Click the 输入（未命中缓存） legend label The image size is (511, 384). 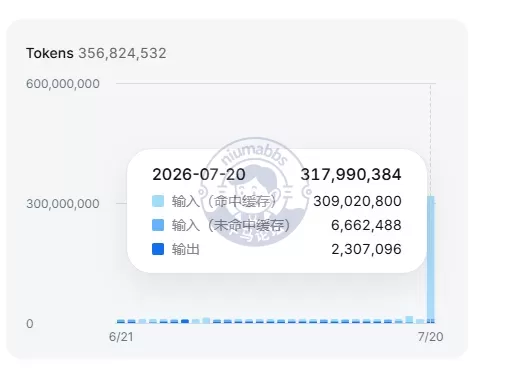(231, 225)
